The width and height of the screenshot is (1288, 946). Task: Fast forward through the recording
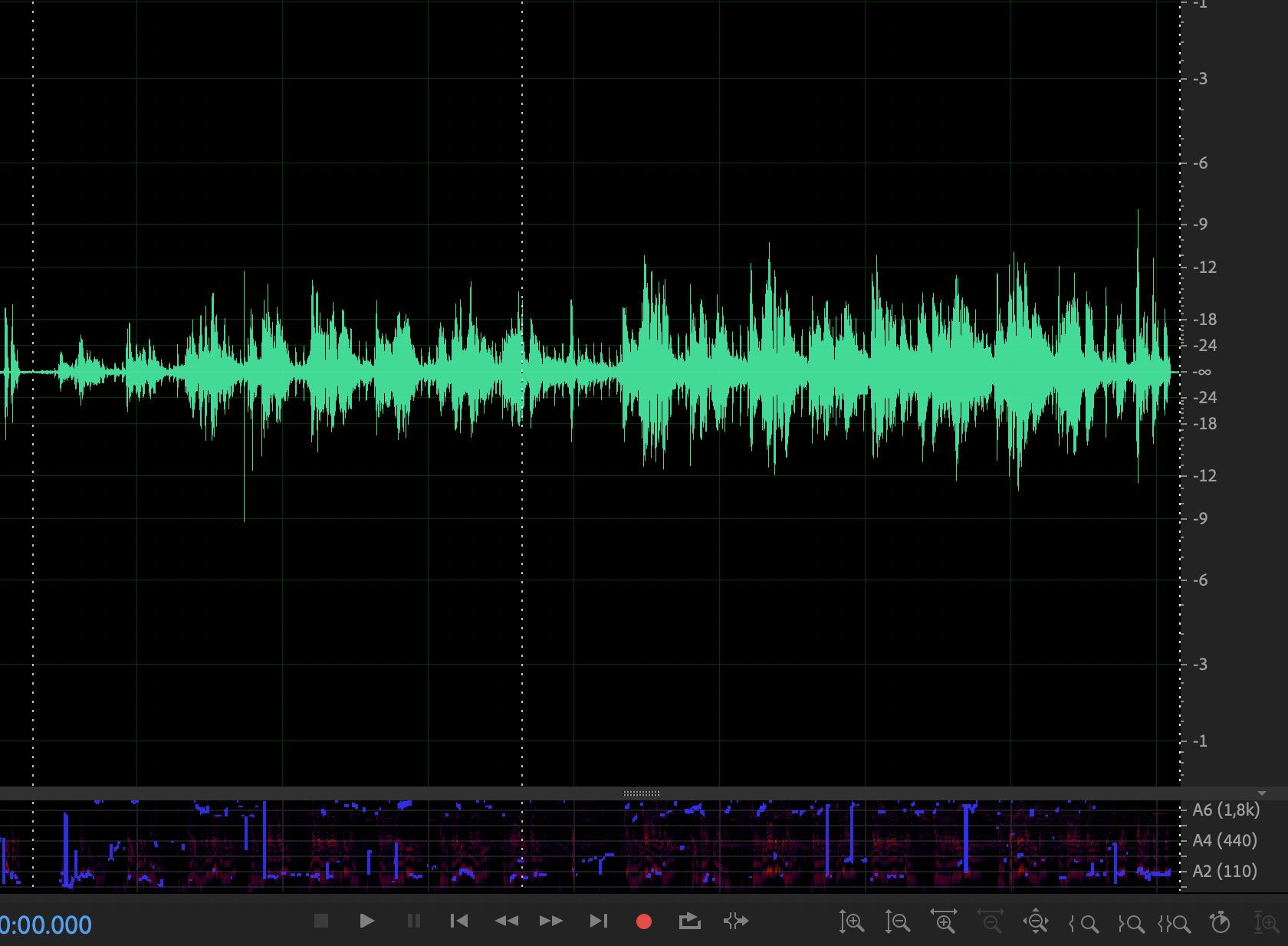[x=551, y=921]
